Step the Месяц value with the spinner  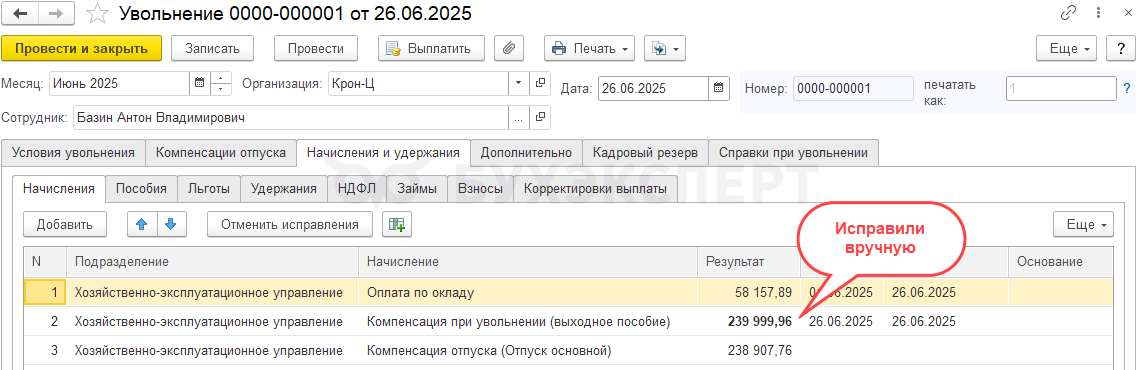click(220, 84)
